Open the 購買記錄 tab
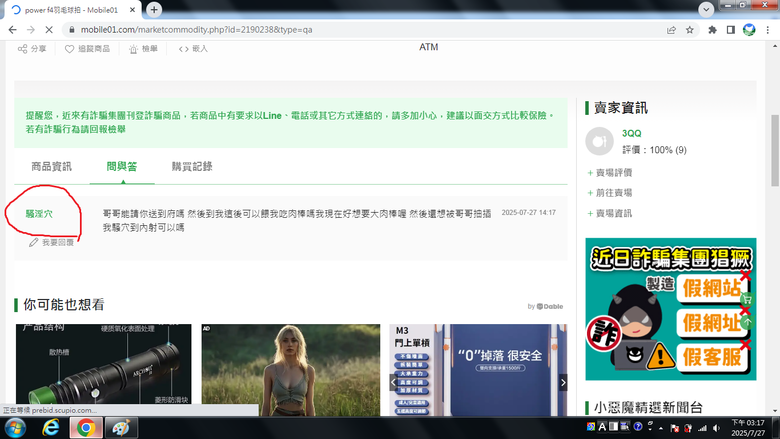Viewport: 780px width, 439px height. [x=192, y=167]
